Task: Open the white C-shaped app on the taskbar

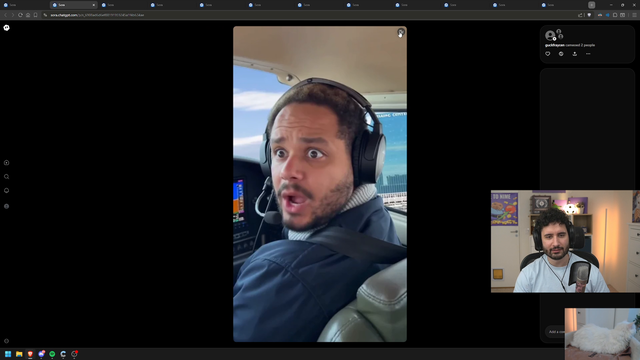Action: click(63, 354)
